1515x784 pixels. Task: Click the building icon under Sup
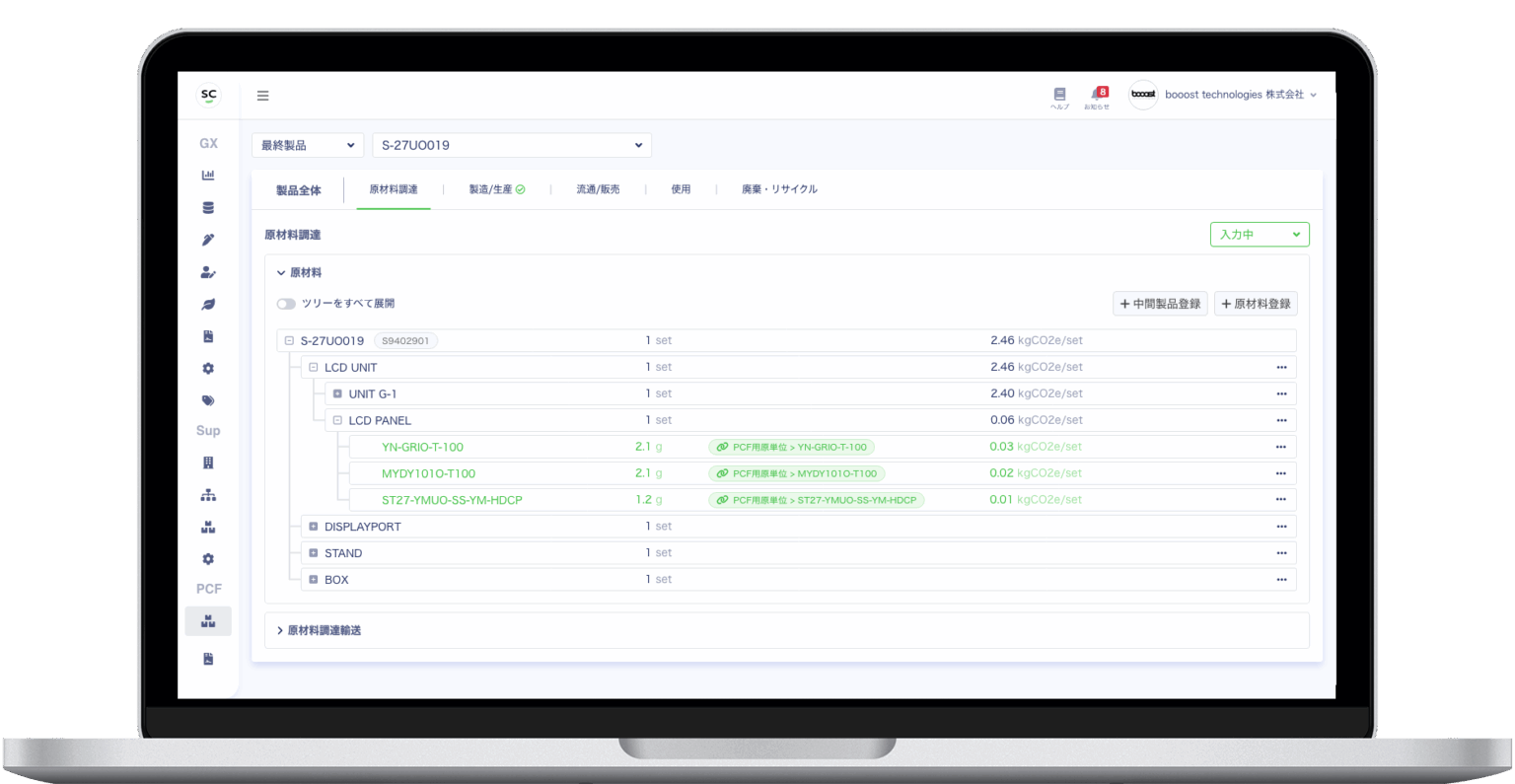(208, 463)
